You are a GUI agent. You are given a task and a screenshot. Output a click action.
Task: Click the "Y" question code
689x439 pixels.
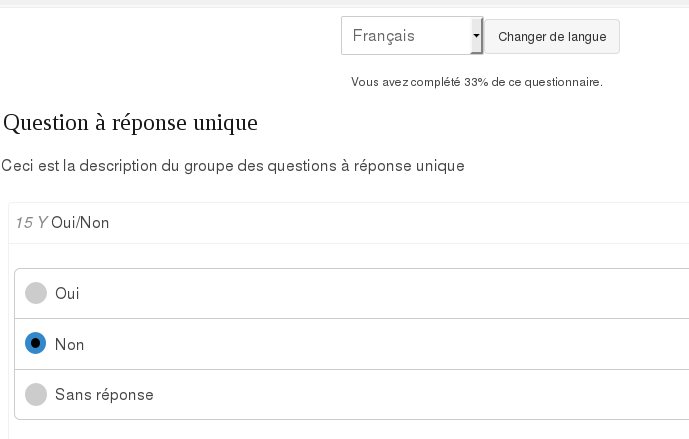click(42, 223)
